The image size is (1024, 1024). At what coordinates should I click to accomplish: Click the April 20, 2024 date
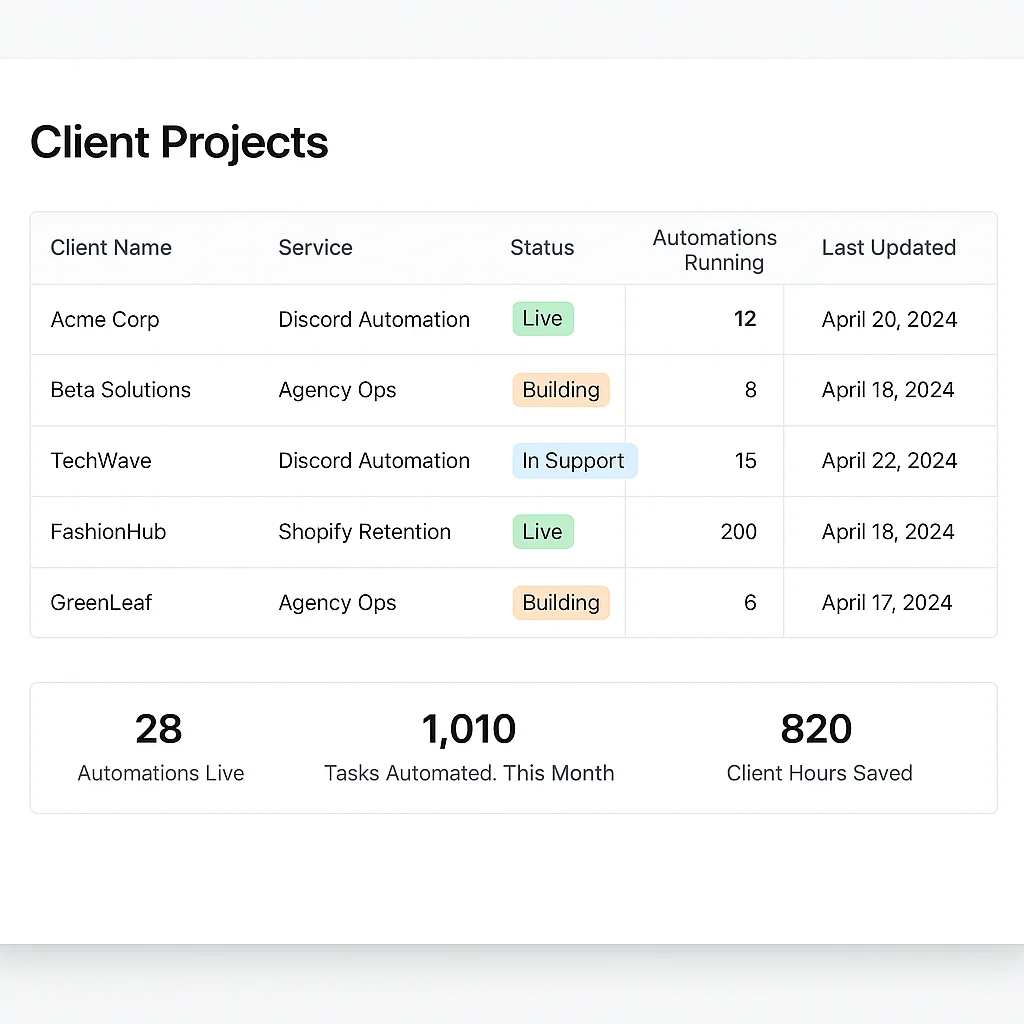tap(889, 319)
